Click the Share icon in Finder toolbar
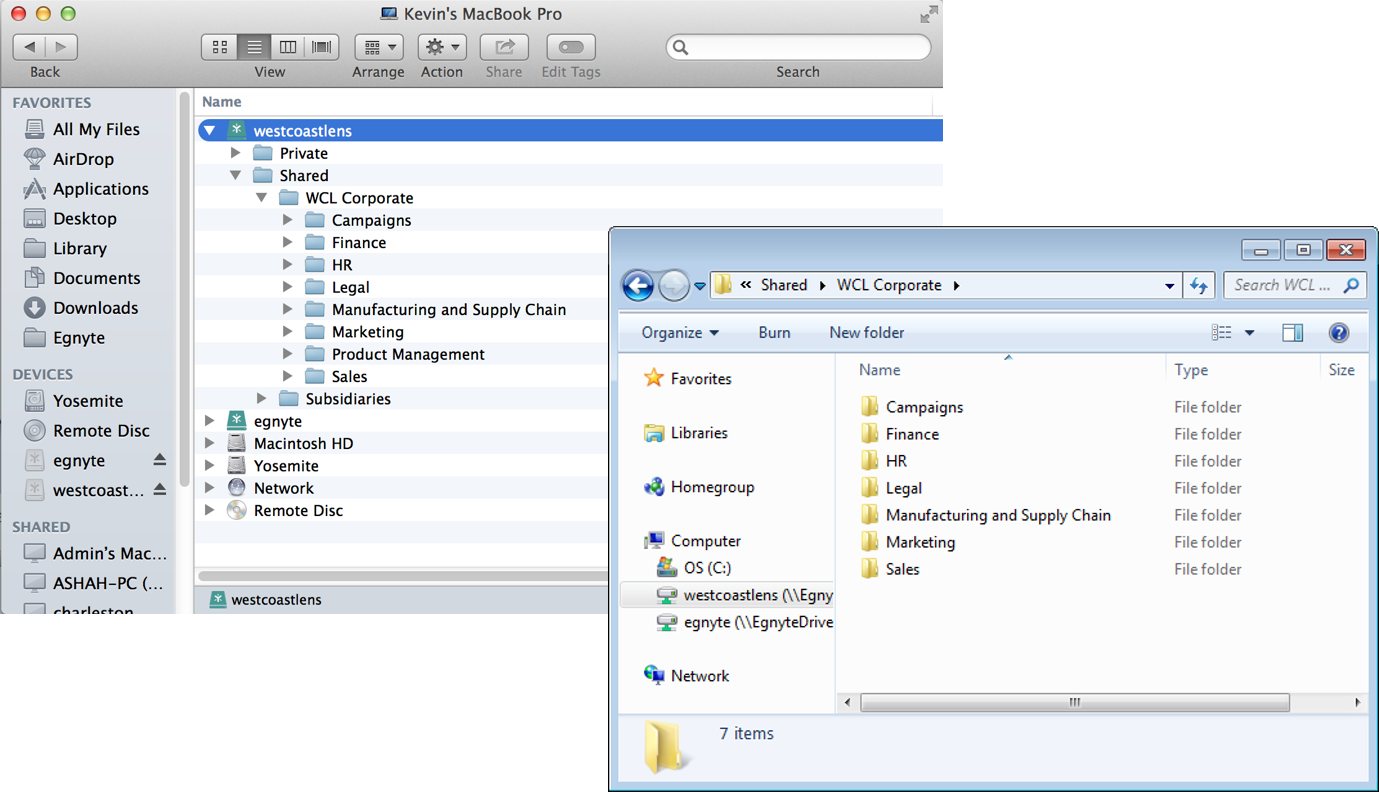Viewport: 1379px width, 792px height. pyautogui.click(x=503, y=46)
